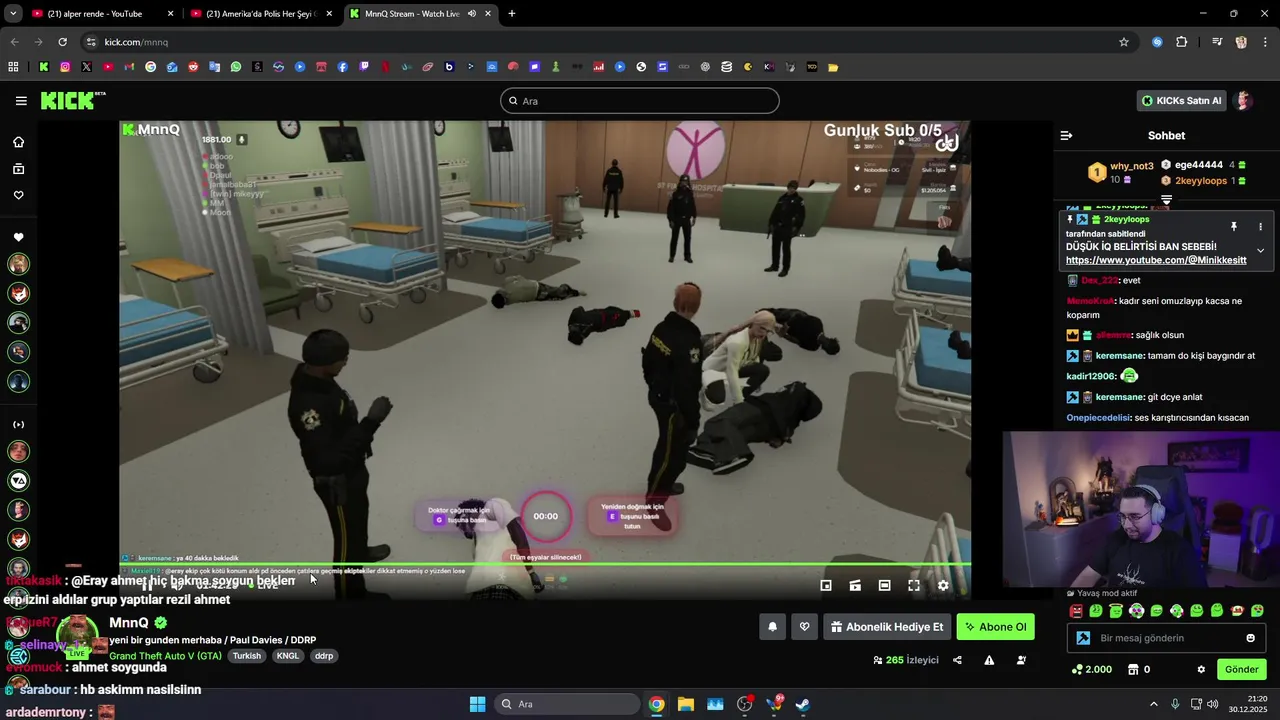Toggle theater mode on video player

point(884,585)
